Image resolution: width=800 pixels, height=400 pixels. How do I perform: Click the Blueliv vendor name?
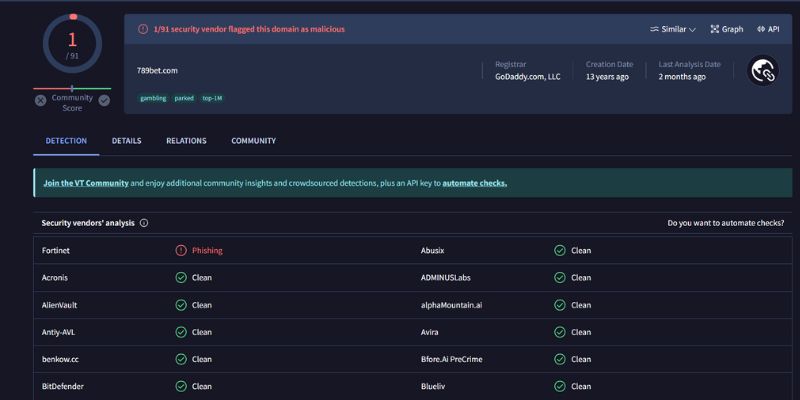click(x=433, y=386)
